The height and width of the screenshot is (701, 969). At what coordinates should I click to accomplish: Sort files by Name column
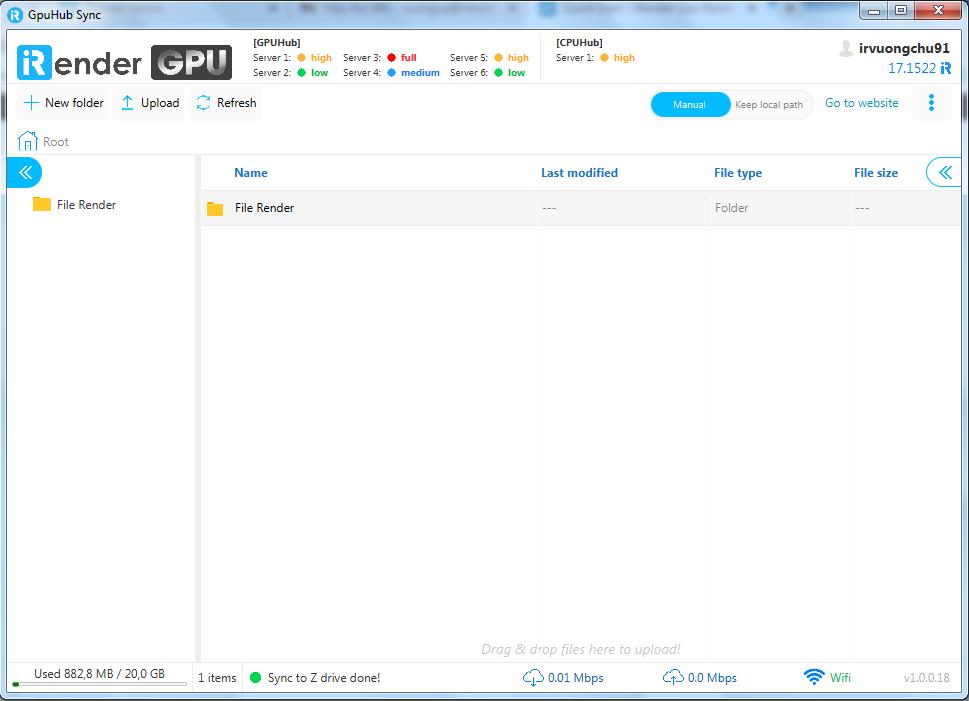click(x=250, y=173)
